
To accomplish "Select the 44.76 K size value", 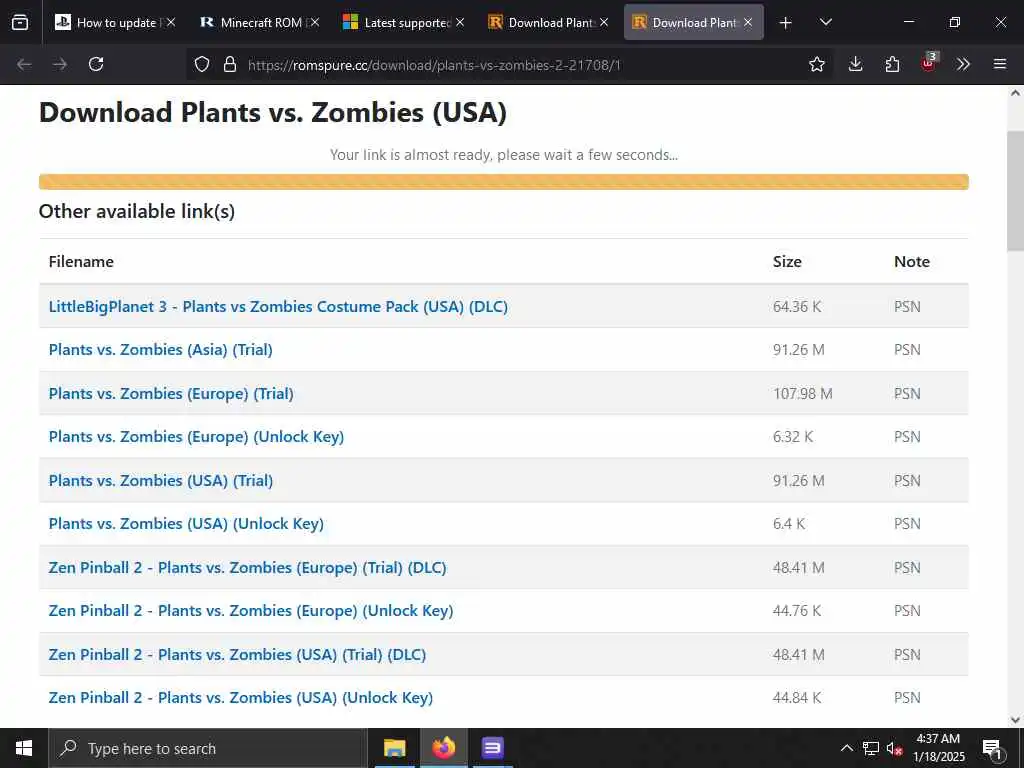I will (x=797, y=610).
